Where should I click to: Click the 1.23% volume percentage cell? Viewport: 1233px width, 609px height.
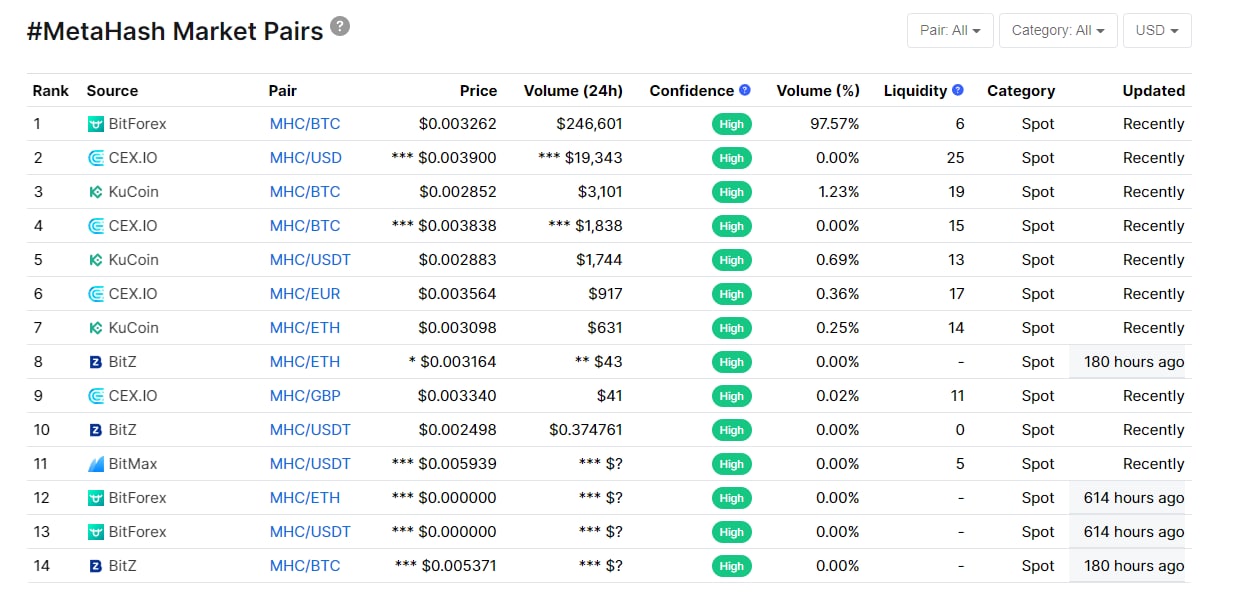(x=839, y=192)
